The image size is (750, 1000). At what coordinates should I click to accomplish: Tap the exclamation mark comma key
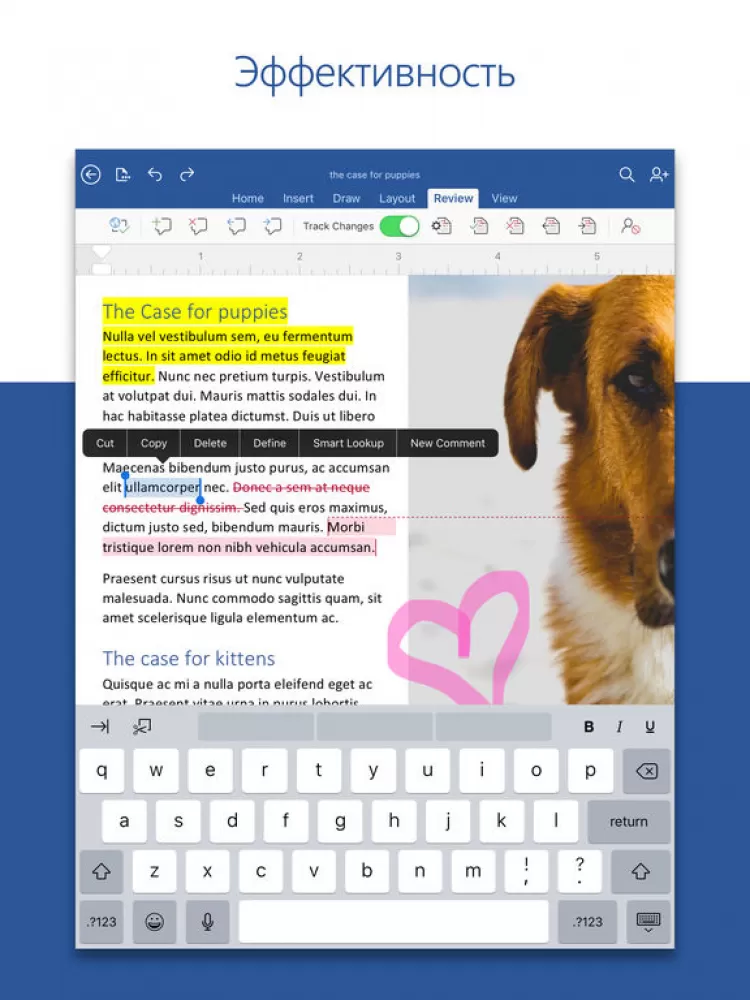click(526, 871)
